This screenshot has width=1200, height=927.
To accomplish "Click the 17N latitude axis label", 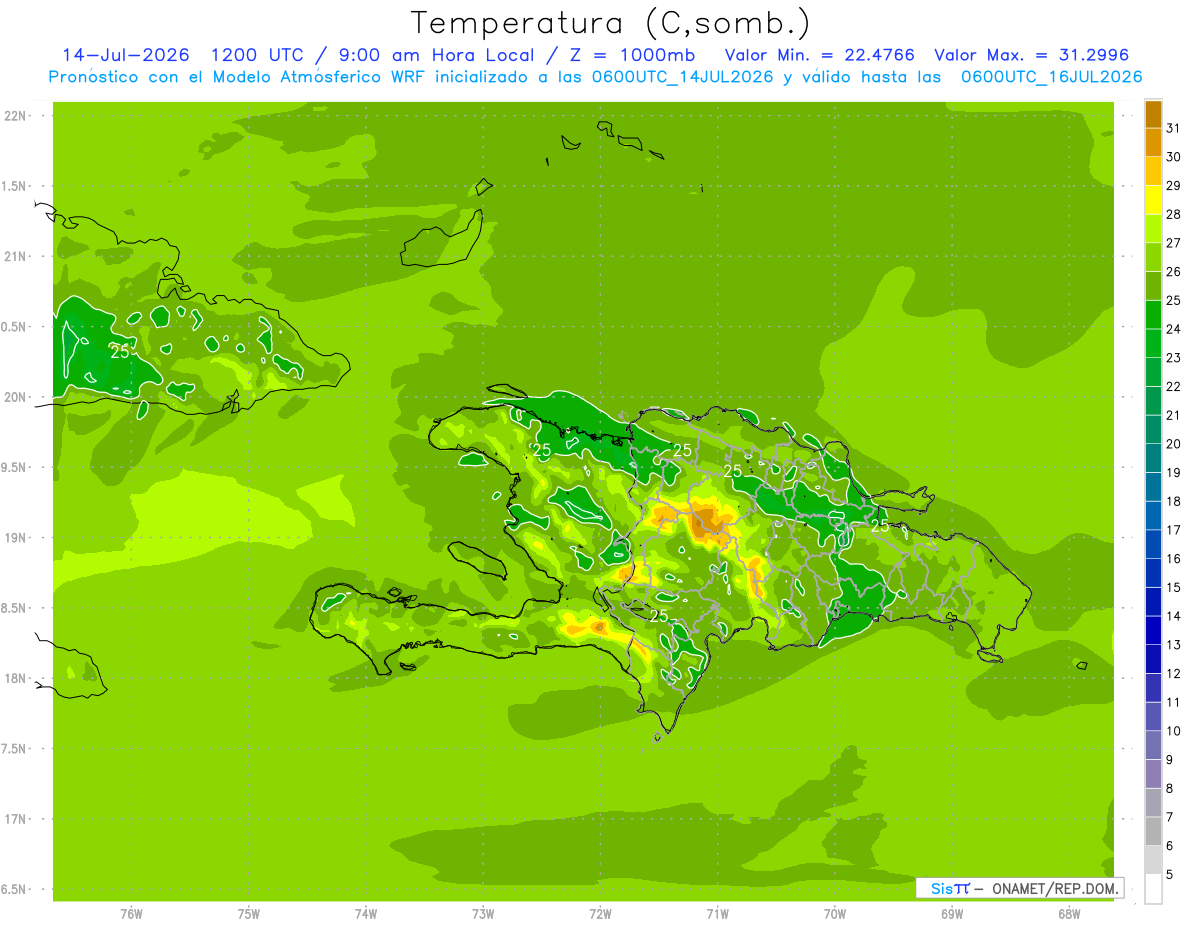I will point(15,819).
